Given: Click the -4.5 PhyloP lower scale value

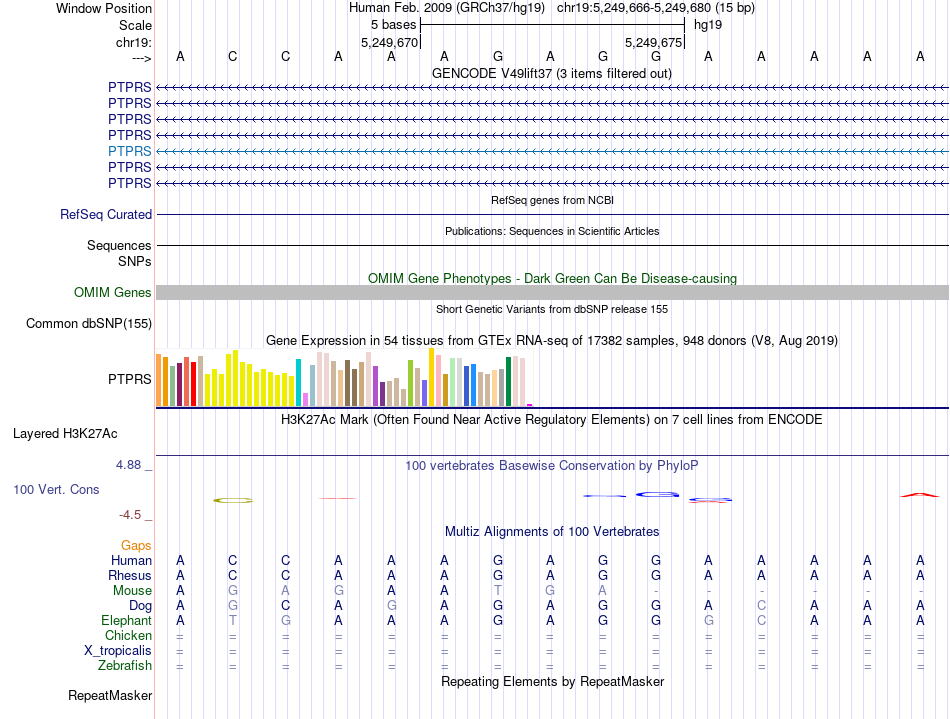Looking at the screenshot, I should click(130, 515).
